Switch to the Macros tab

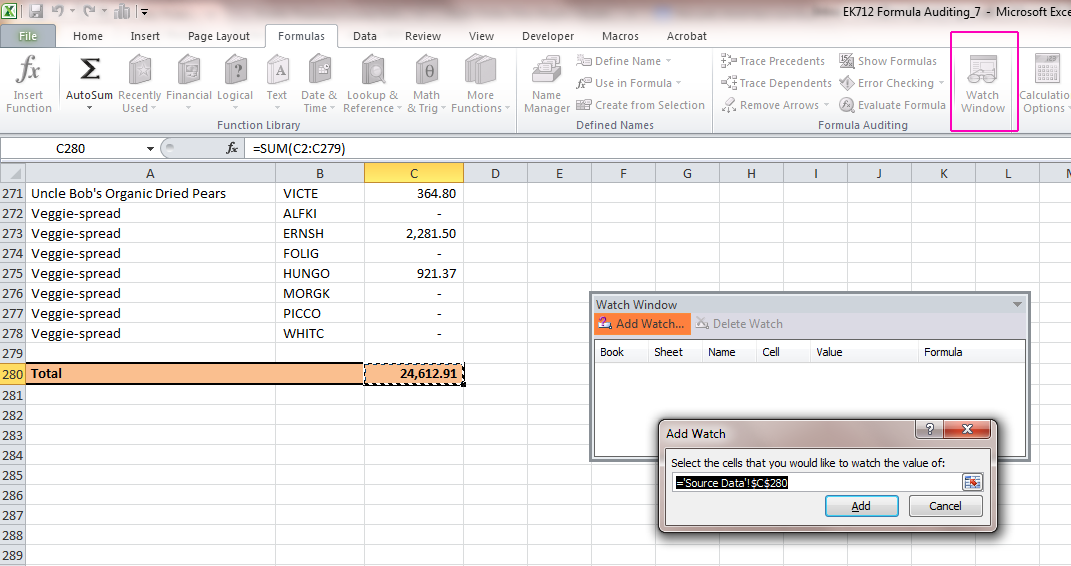[620, 36]
